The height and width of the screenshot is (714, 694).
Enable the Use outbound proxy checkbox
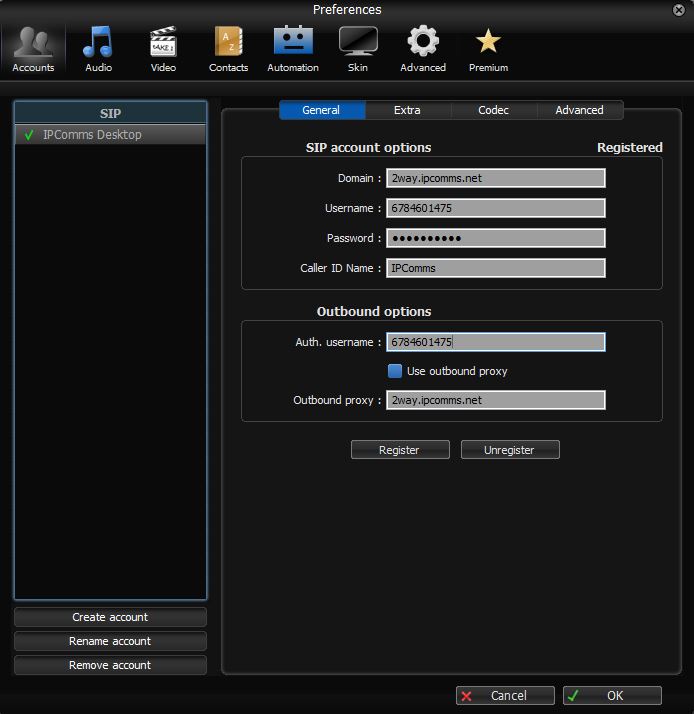click(395, 371)
